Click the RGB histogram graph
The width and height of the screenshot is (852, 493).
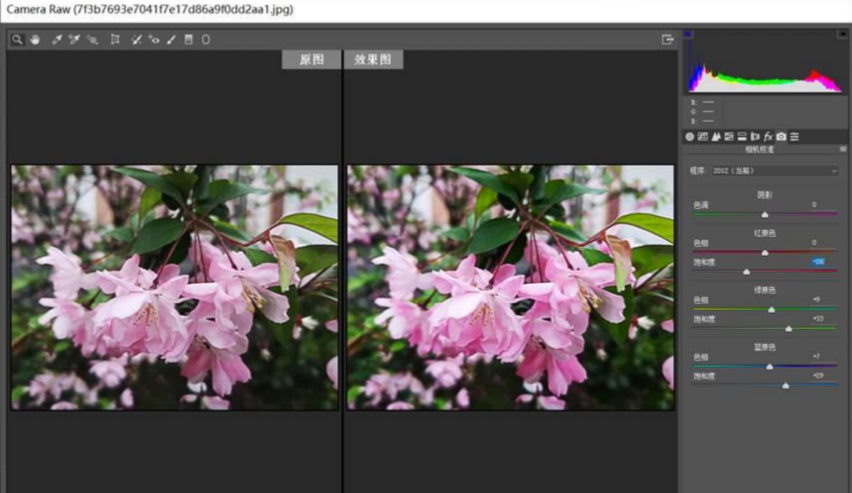[x=765, y=62]
